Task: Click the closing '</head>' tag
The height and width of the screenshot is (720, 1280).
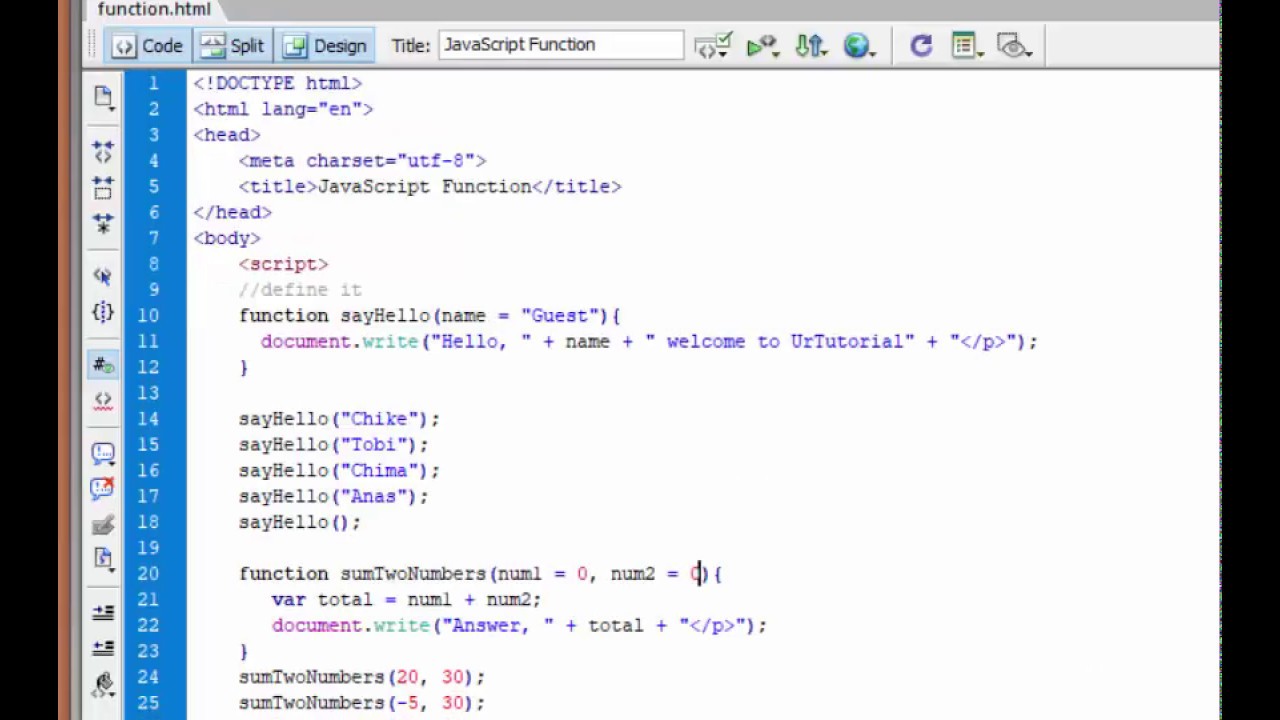Action: 232,212
